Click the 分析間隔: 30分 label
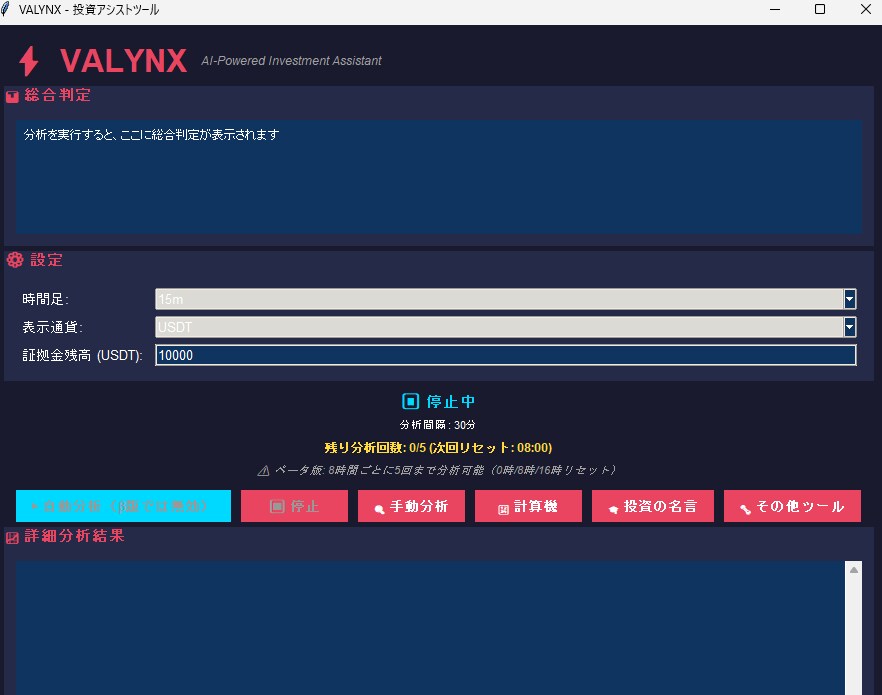This screenshot has width=882, height=695. click(x=438, y=425)
